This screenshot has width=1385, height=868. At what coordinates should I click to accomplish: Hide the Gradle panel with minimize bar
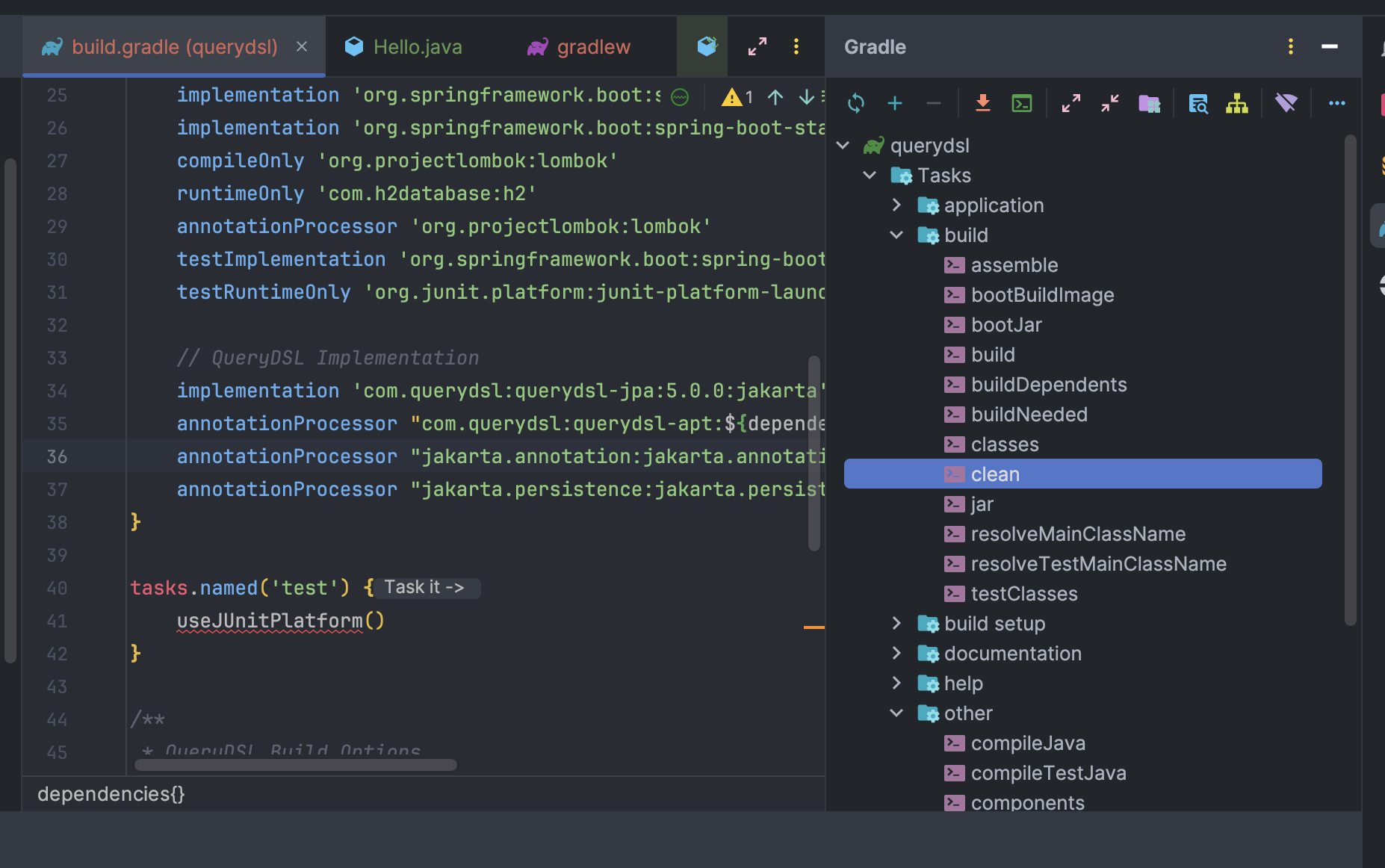[1330, 46]
